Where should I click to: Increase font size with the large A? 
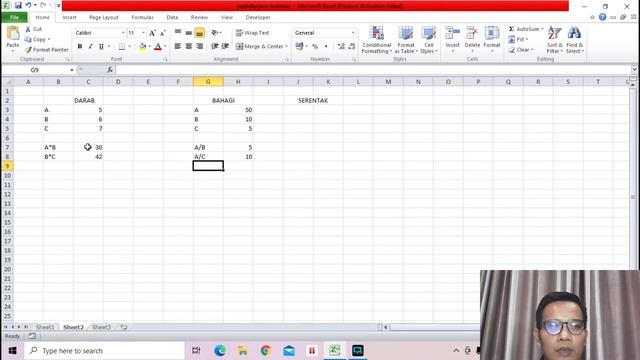(152, 33)
